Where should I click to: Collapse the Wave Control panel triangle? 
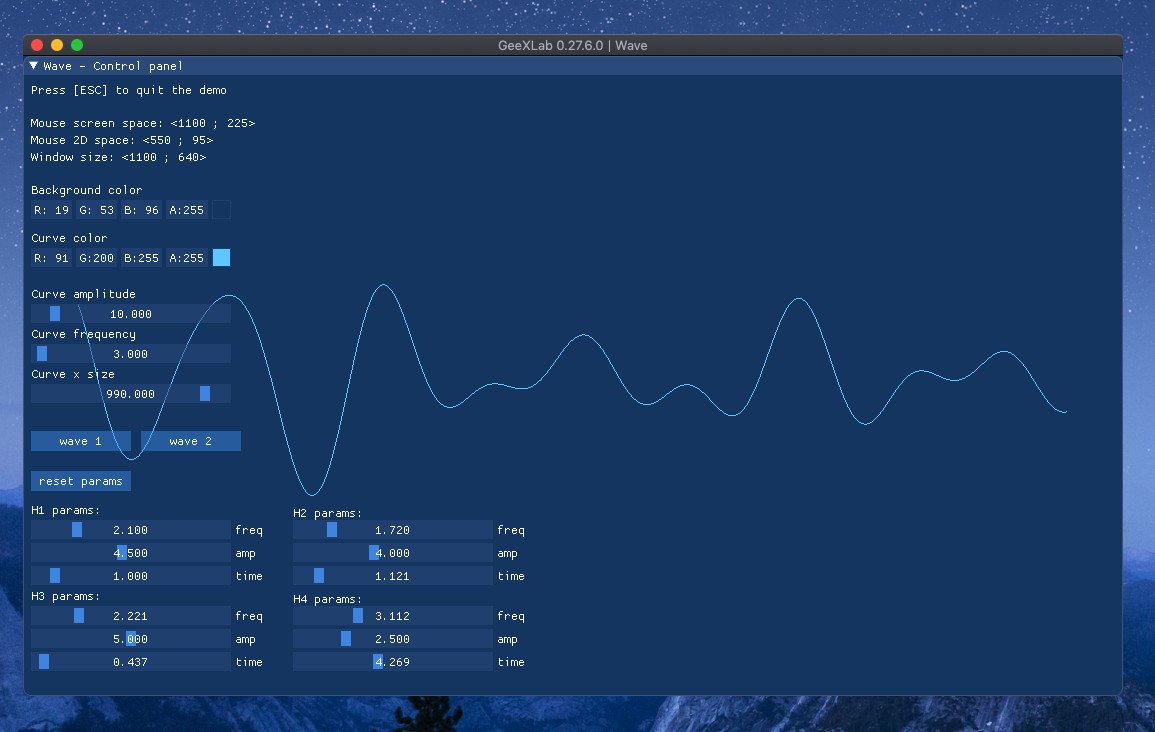34,66
